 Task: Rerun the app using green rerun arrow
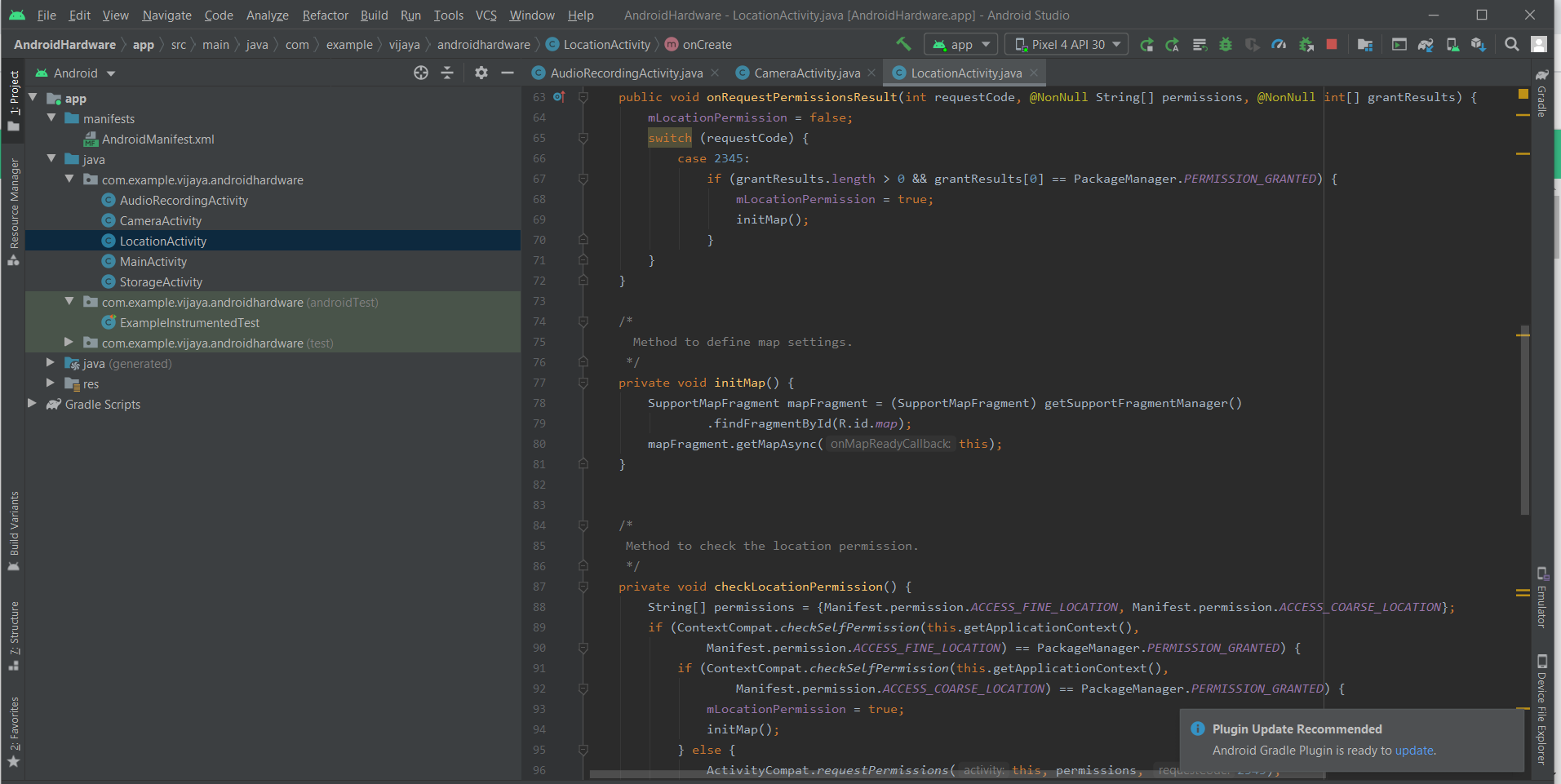coord(1146,45)
